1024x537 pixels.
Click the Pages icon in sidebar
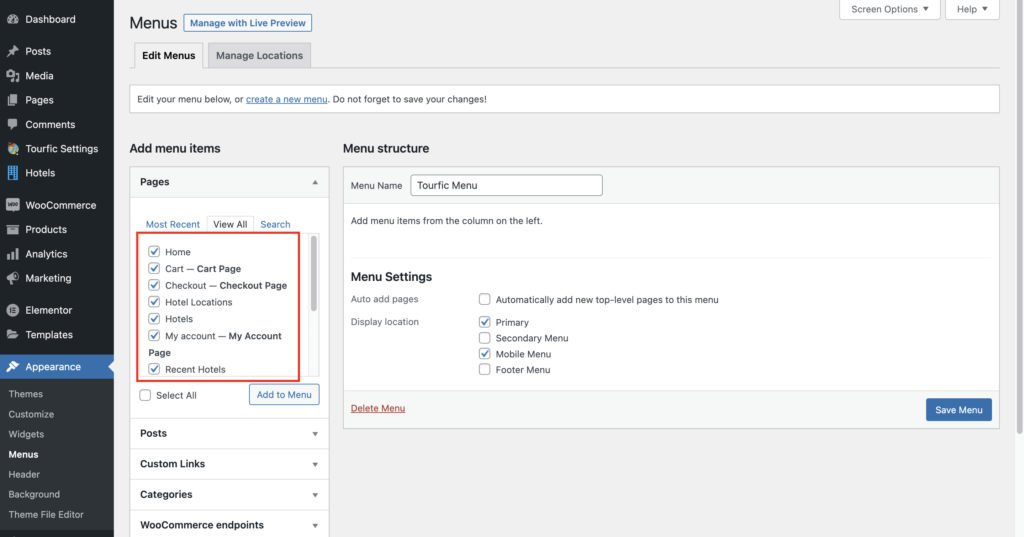tap(12, 100)
